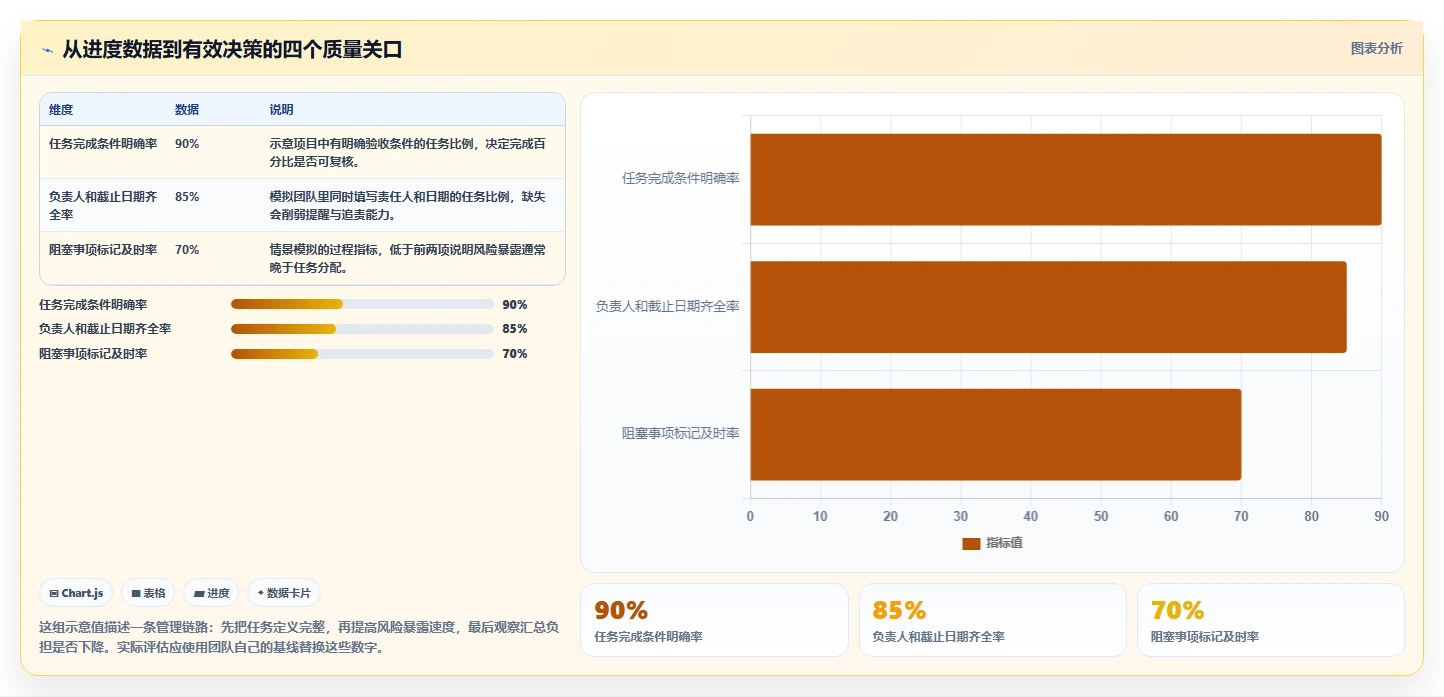Click the chart bar for 负责人和截止日期齐全率
This screenshot has width=1444, height=697.
1048,307
